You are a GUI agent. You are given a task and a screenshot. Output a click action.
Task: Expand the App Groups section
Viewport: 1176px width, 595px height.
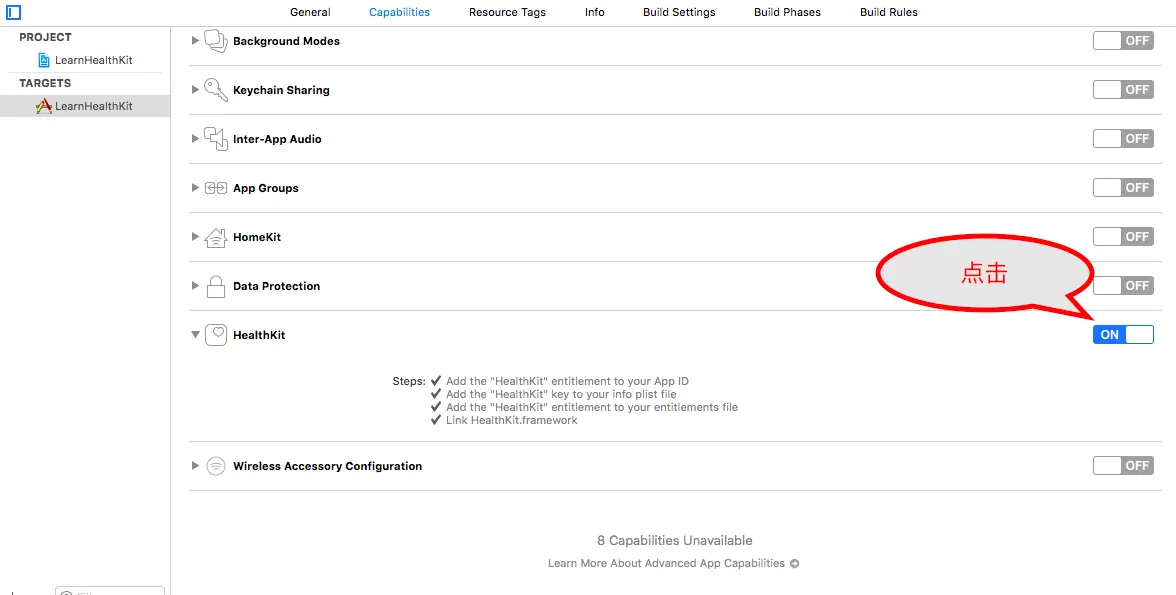tap(195, 188)
